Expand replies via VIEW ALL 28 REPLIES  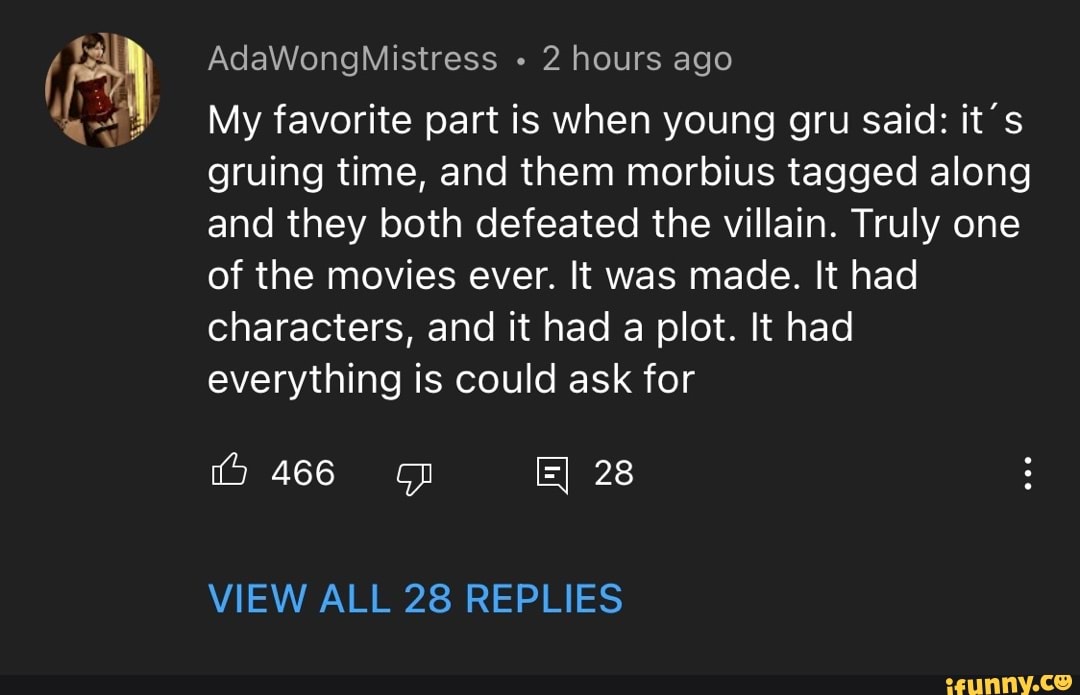click(415, 599)
